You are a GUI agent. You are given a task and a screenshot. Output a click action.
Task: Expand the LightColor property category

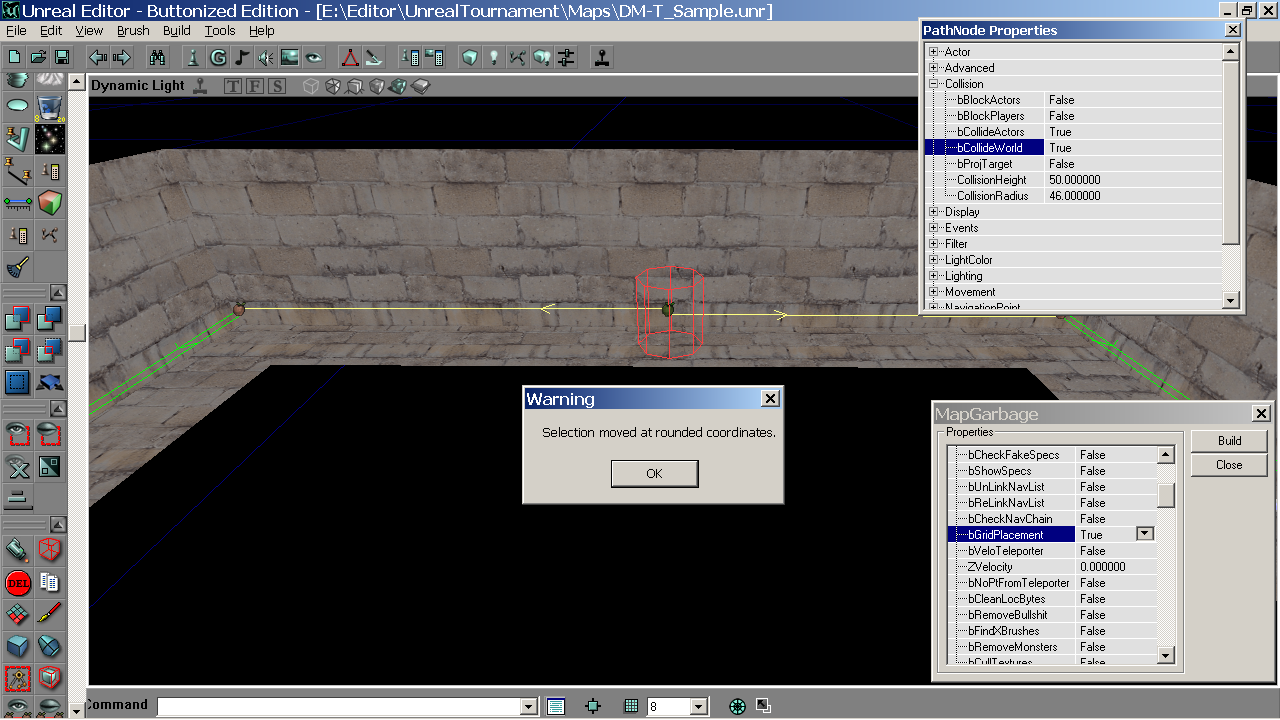[x=934, y=260]
